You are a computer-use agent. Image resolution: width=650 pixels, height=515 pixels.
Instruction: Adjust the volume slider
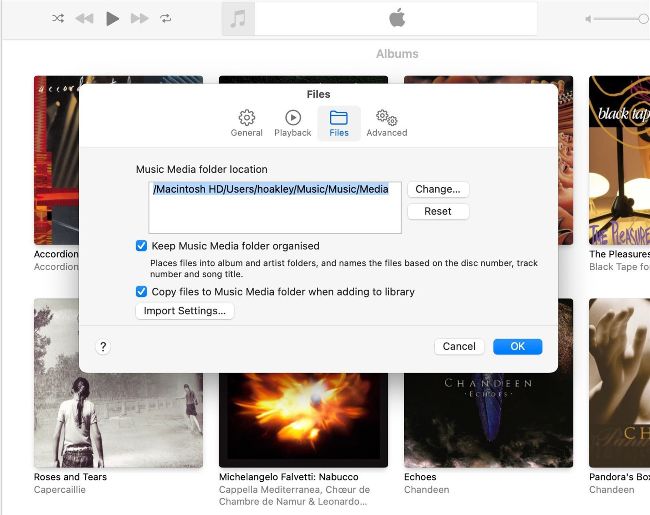[621, 19]
